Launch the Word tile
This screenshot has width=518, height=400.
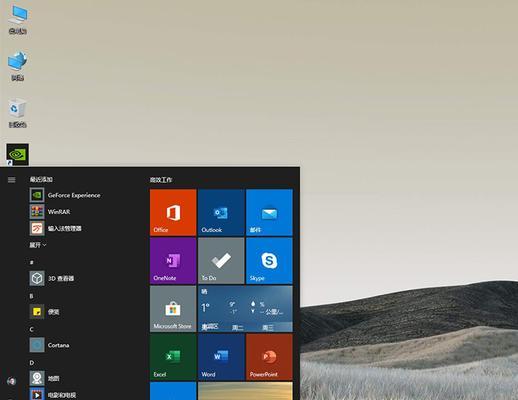(221, 357)
